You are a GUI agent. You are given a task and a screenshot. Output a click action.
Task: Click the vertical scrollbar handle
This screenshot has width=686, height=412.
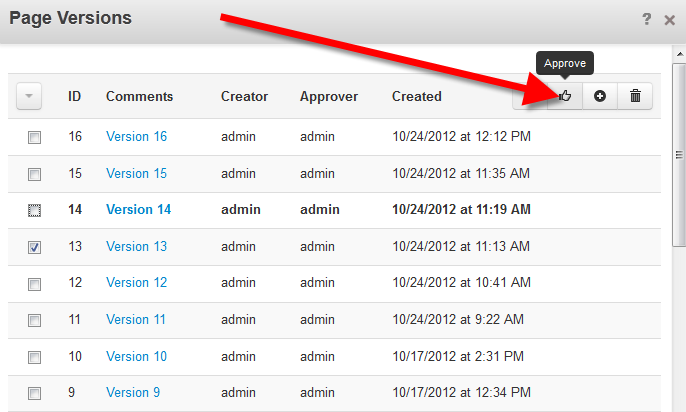[679, 155]
